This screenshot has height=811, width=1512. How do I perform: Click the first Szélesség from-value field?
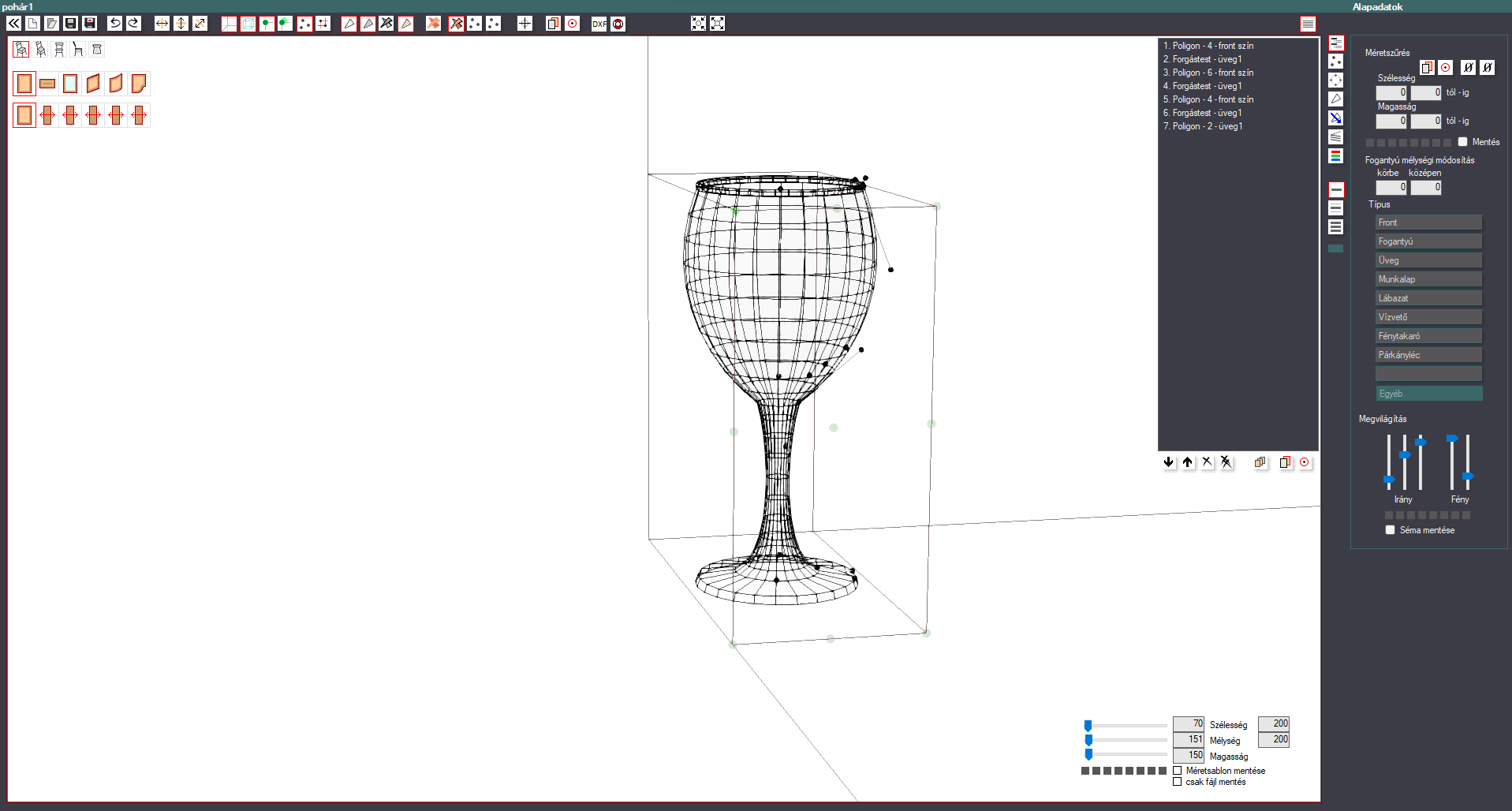(x=1391, y=93)
